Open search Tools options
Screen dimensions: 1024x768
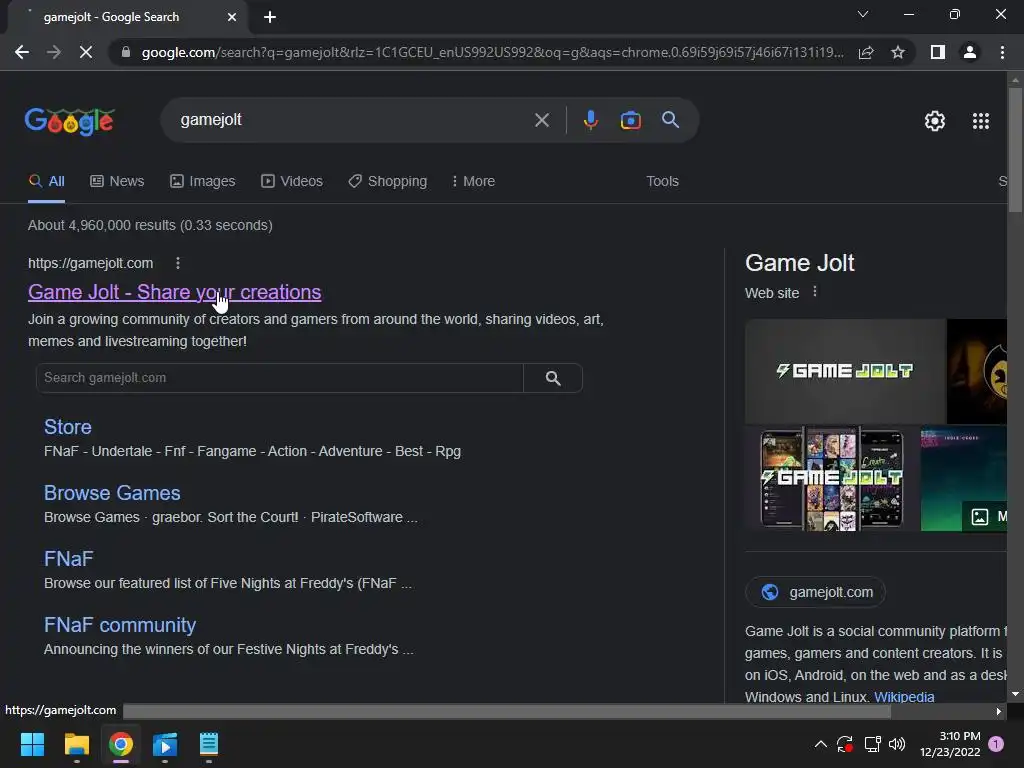tap(662, 181)
